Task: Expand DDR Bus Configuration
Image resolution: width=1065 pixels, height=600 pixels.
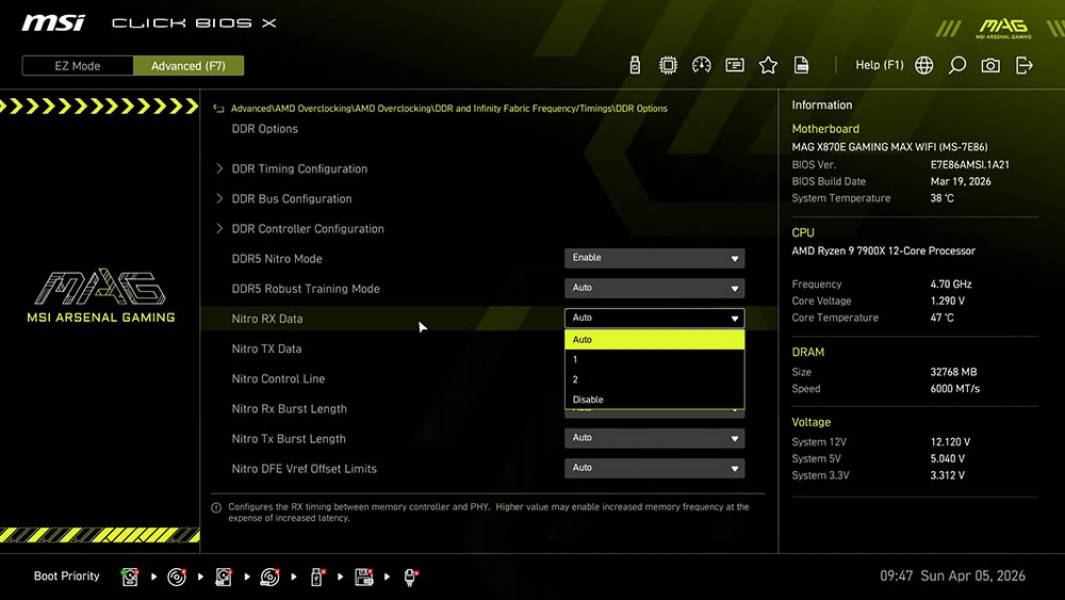Action: click(x=290, y=198)
